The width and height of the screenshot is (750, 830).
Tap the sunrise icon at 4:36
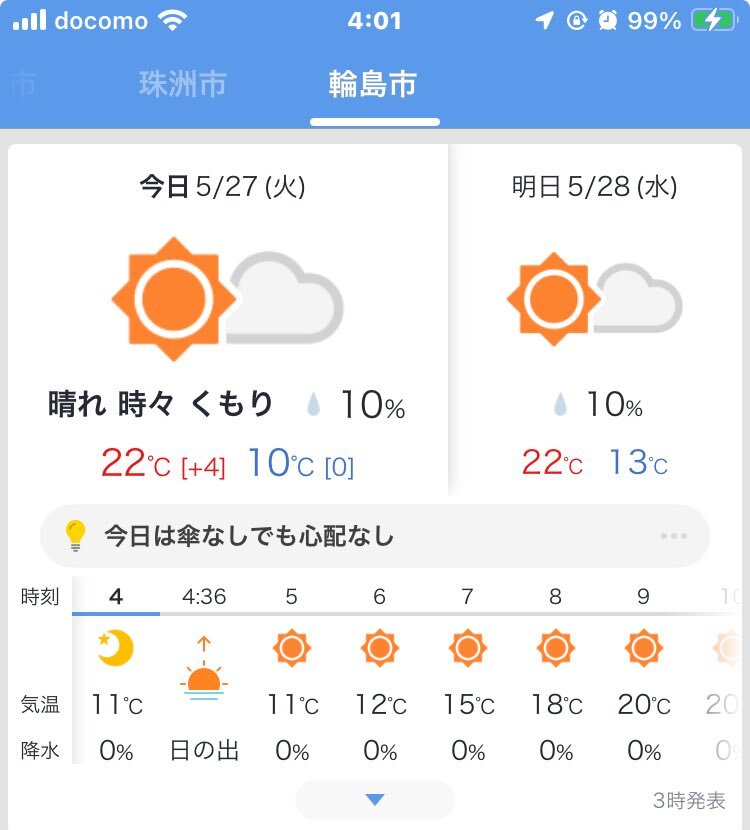[204, 668]
